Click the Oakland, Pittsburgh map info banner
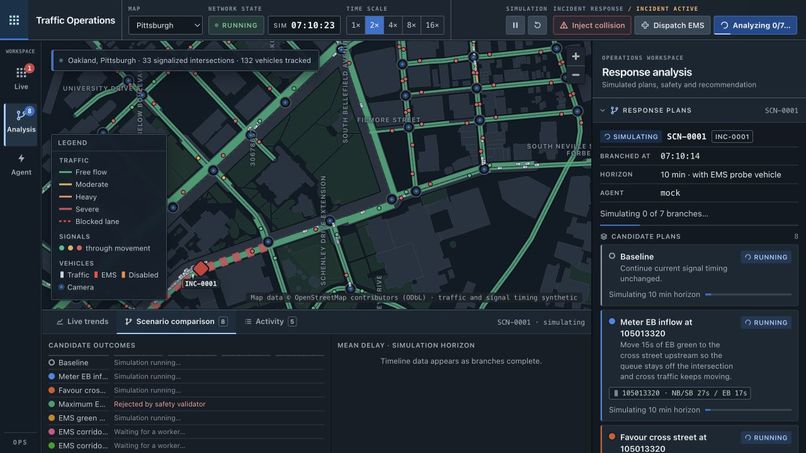Image resolution: width=806 pixels, height=453 pixels. [x=185, y=60]
